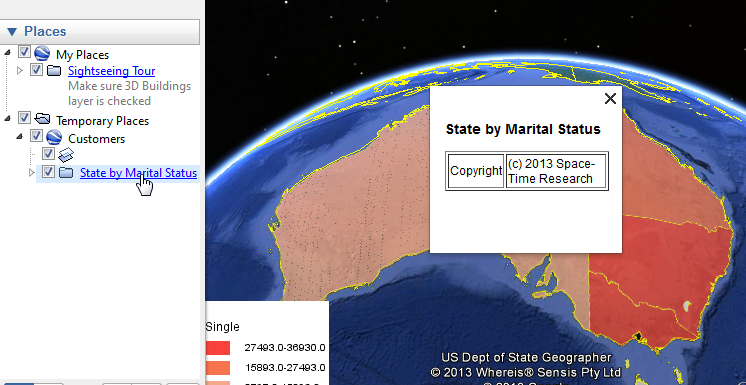Click the orange 15893.0-27493.0 legend swatch

(218, 368)
